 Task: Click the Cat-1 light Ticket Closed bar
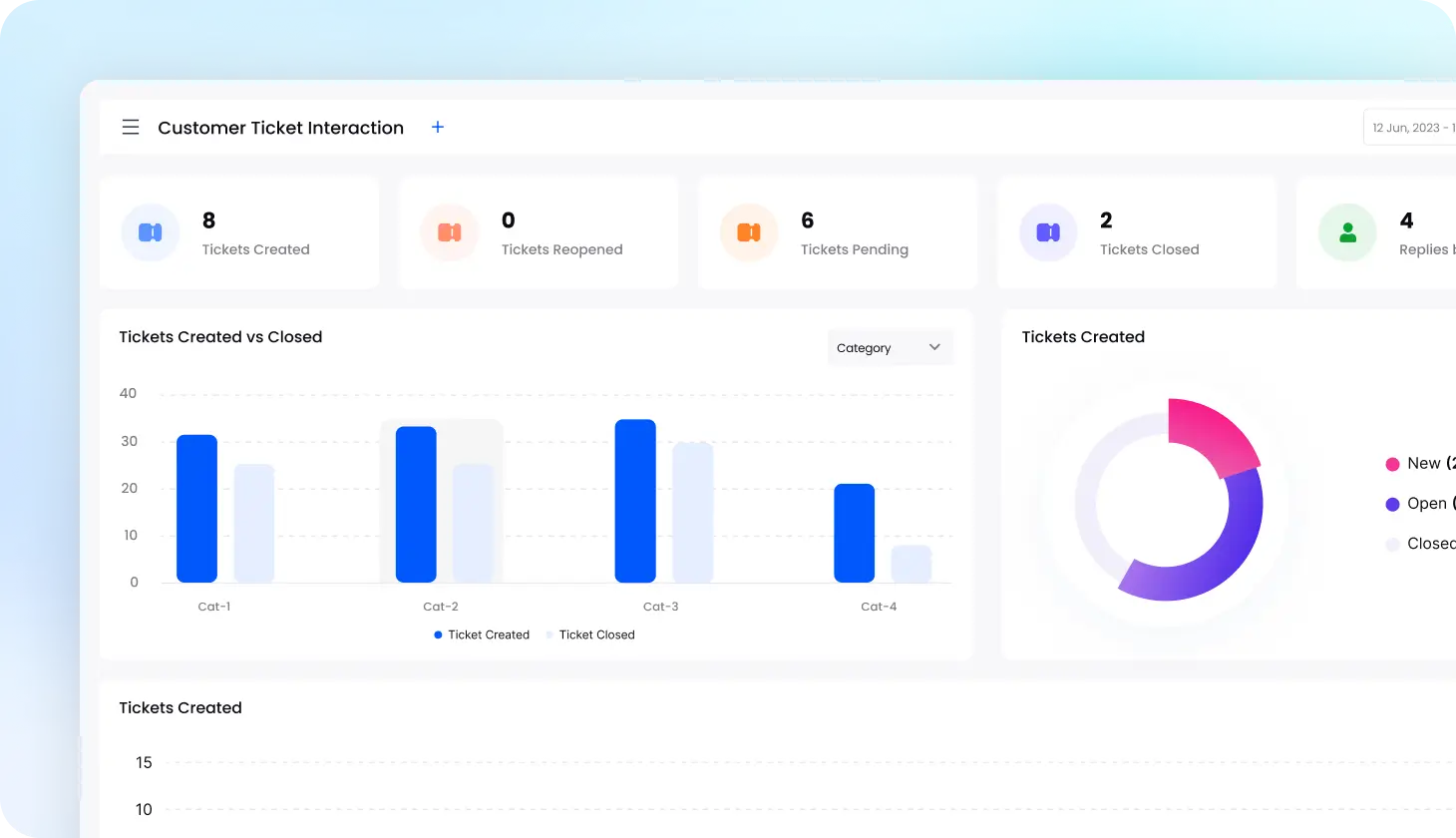tap(254, 524)
